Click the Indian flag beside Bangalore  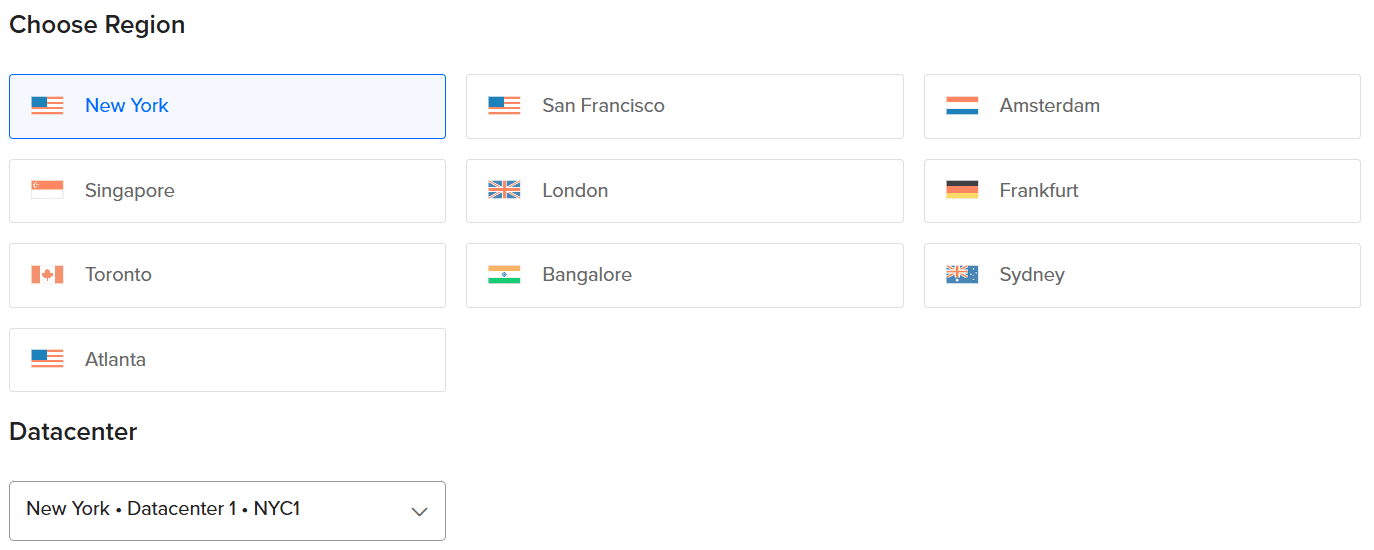pos(504,275)
